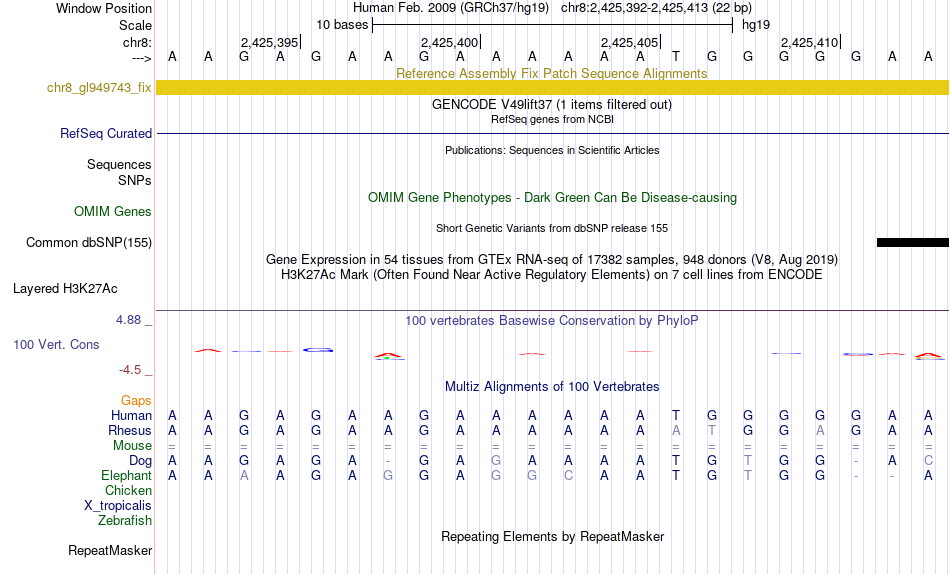Click the T base in the reference sequence row
Image resolution: width=950 pixels, height=574 pixels.
coord(676,57)
